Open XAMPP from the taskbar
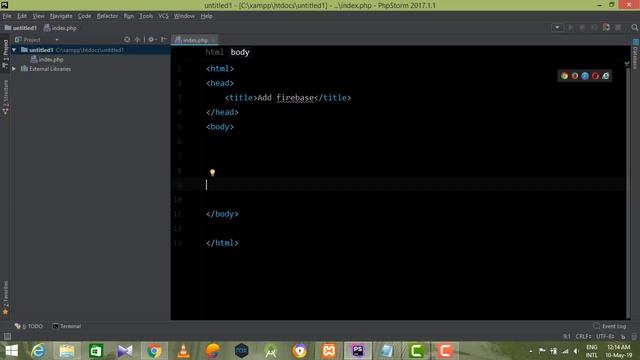The image size is (640, 360). [329, 351]
